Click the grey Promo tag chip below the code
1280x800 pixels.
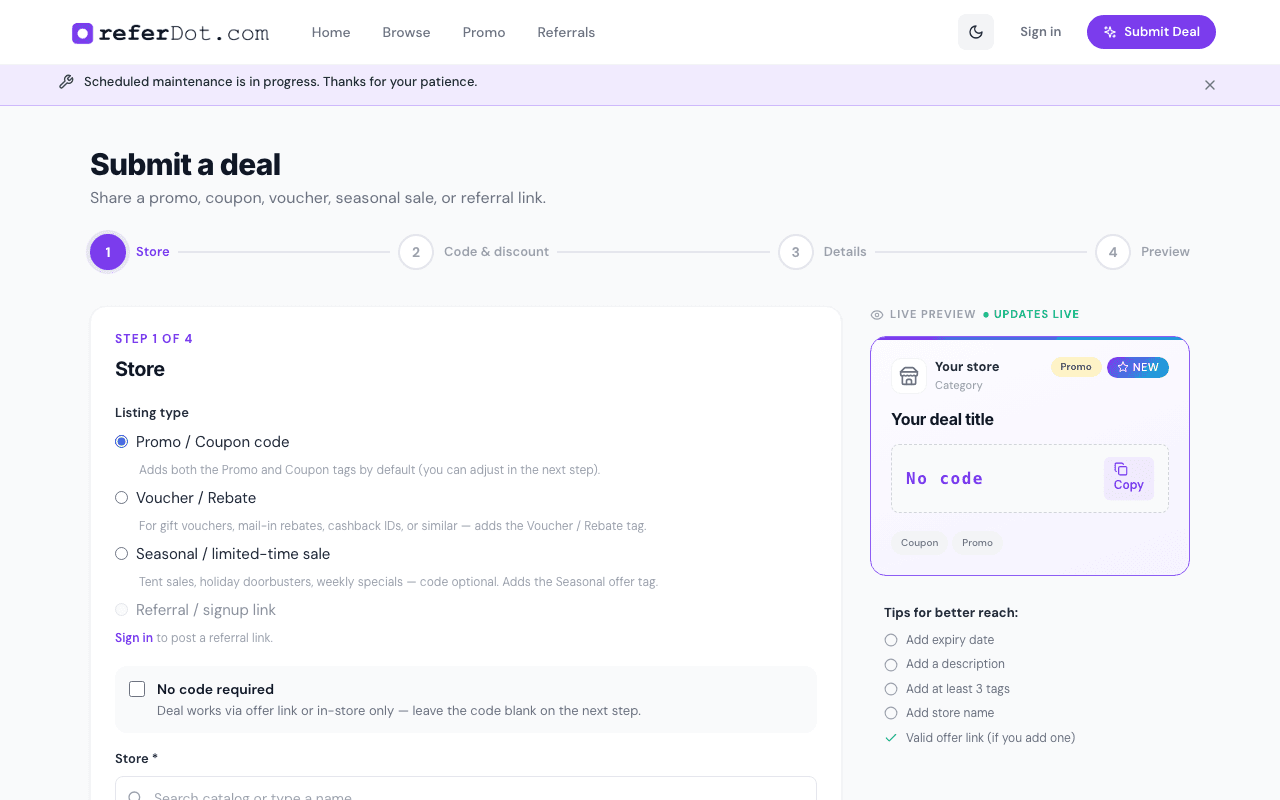pos(977,543)
